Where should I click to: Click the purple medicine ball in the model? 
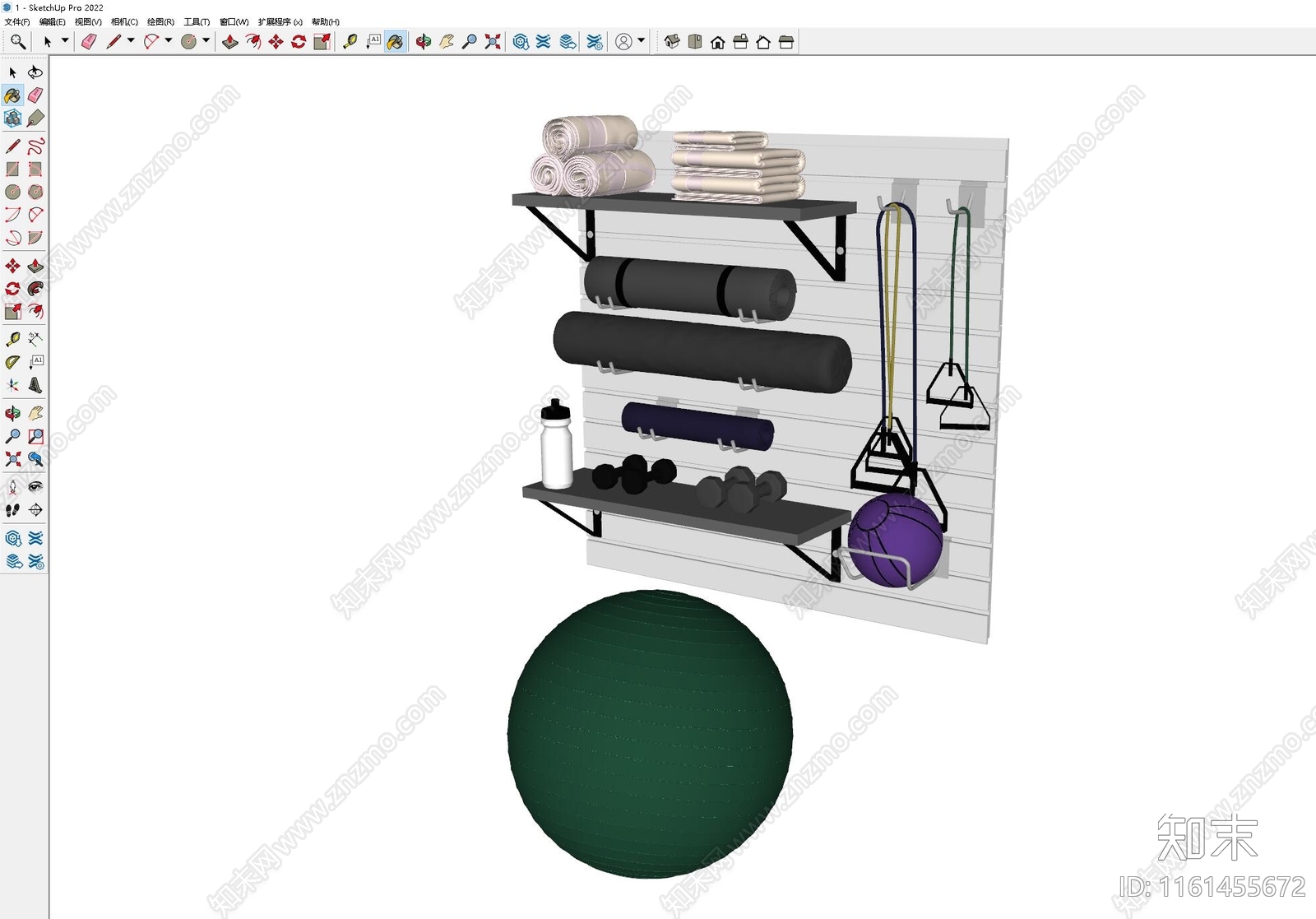point(895,540)
